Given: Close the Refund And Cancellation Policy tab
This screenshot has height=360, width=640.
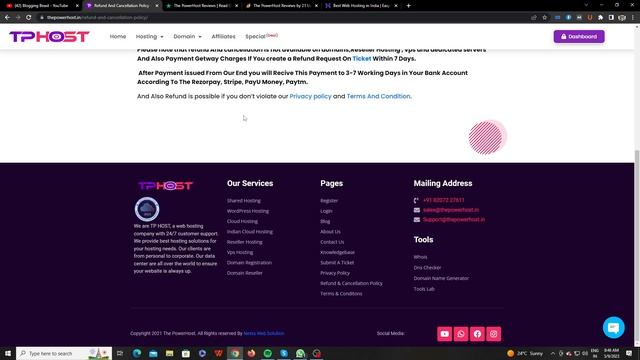Looking at the screenshot, I should (157, 6).
